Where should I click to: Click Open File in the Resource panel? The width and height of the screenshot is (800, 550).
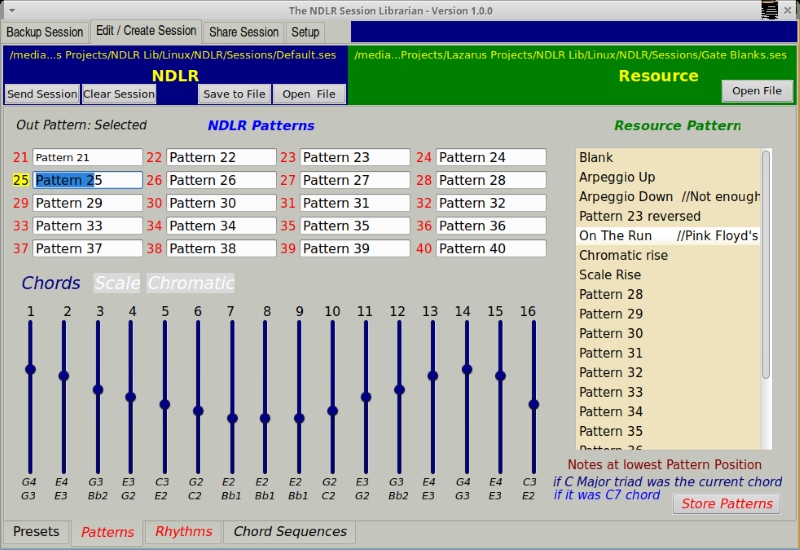point(756,91)
